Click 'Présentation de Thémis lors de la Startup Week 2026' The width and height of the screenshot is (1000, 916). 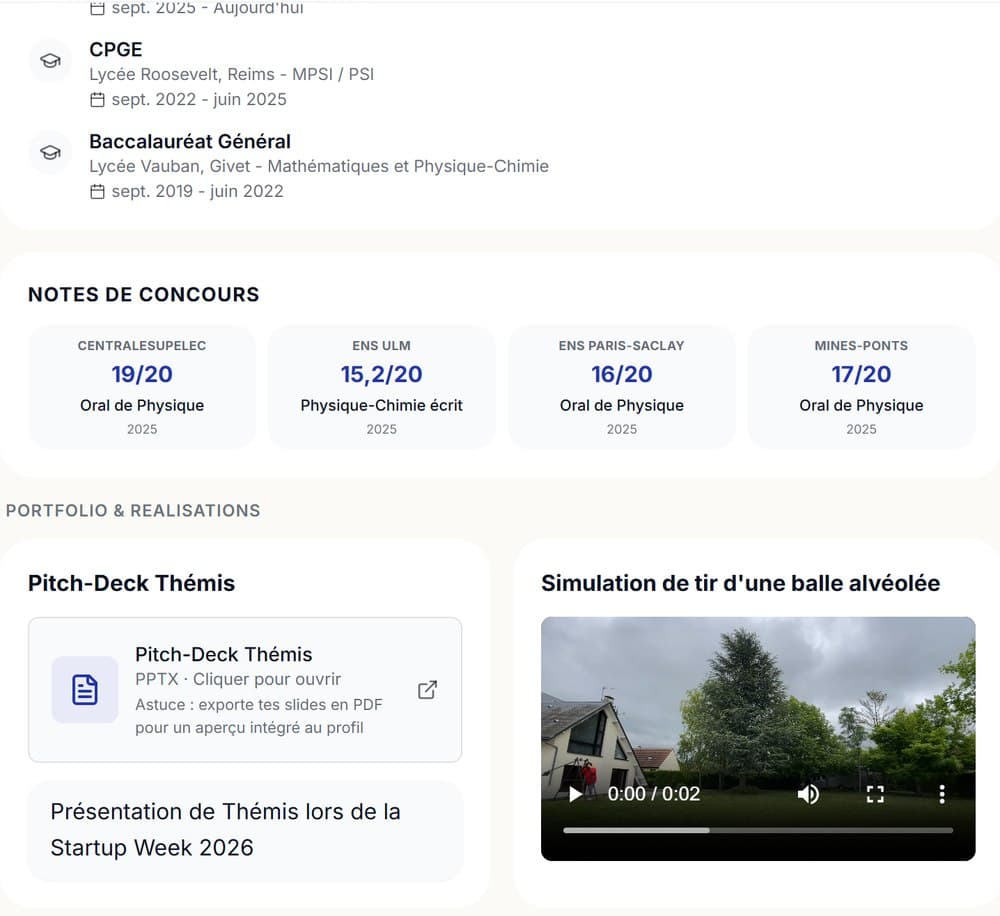225,829
